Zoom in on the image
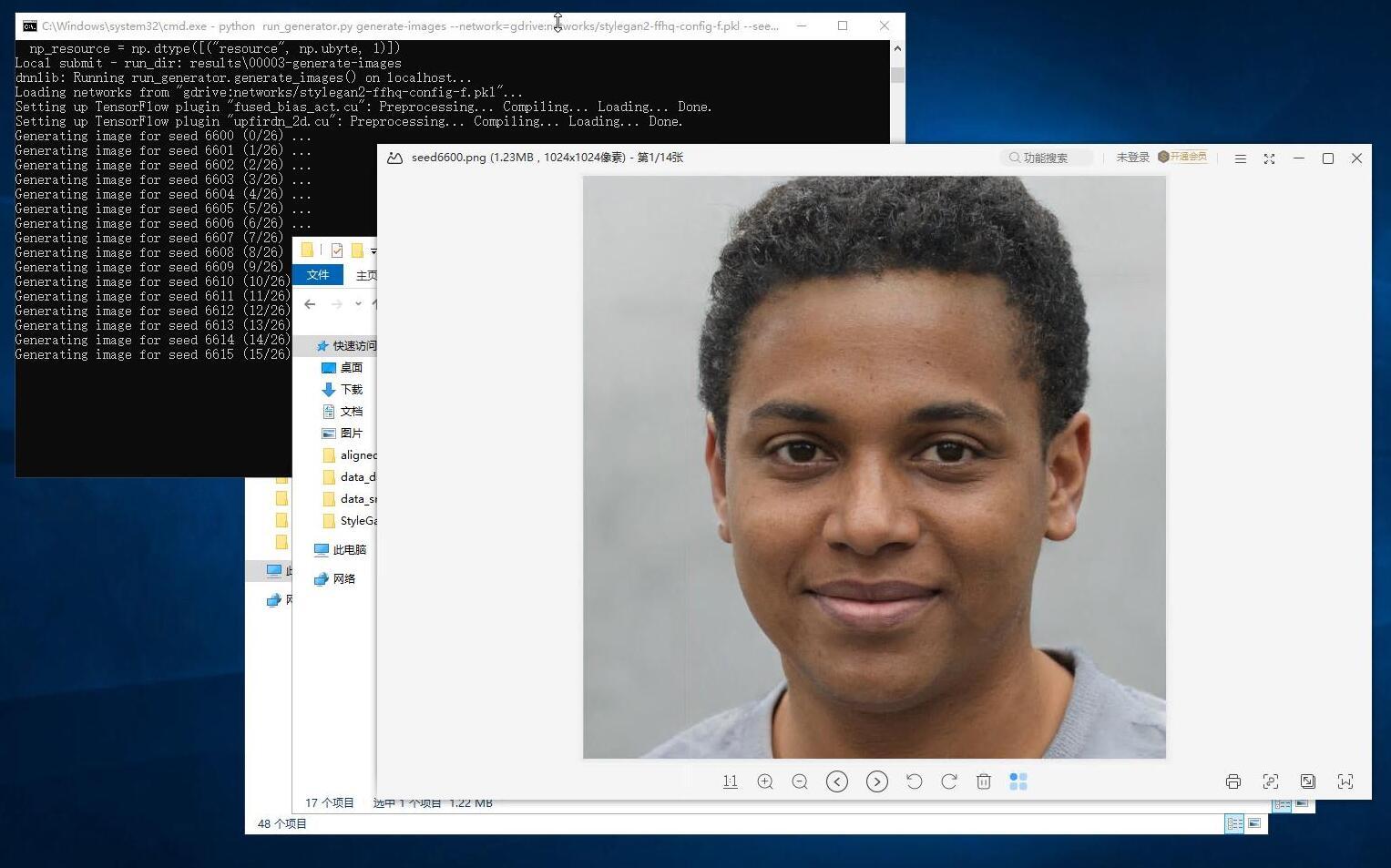The image size is (1391, 868). click(765, 781)
